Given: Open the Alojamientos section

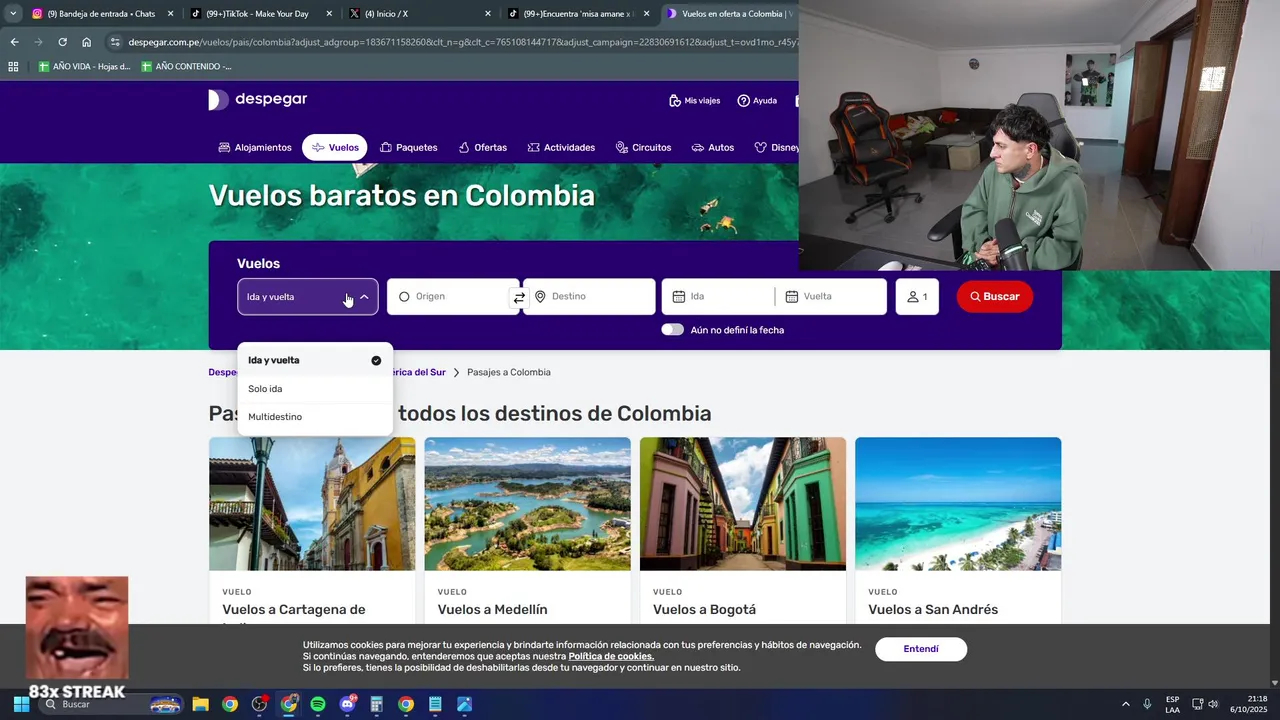Looking at the screenshot, I should click(x=255, y=148).
